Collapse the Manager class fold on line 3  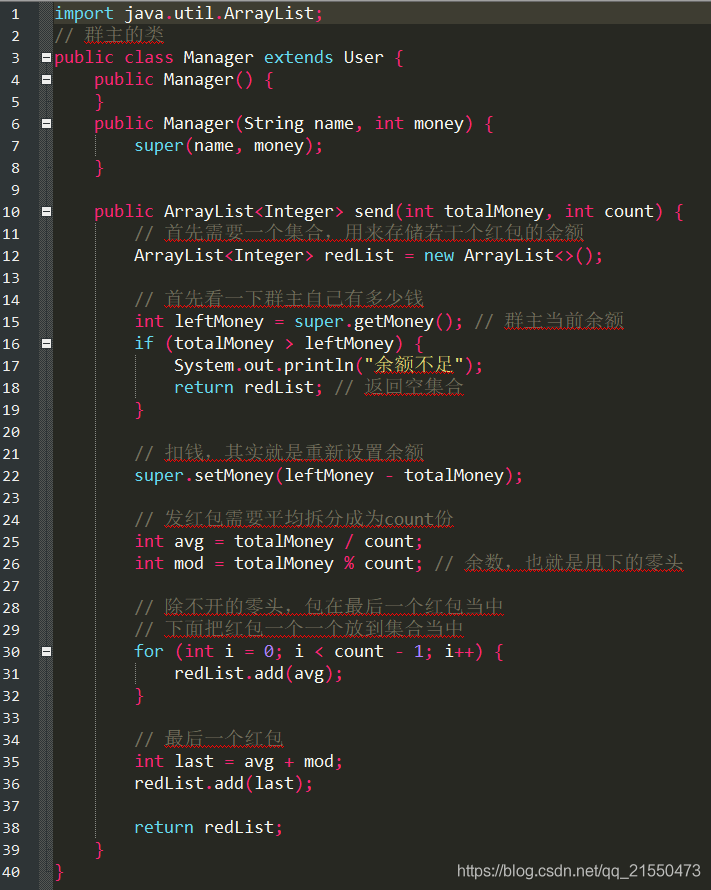tap(47, 57)
